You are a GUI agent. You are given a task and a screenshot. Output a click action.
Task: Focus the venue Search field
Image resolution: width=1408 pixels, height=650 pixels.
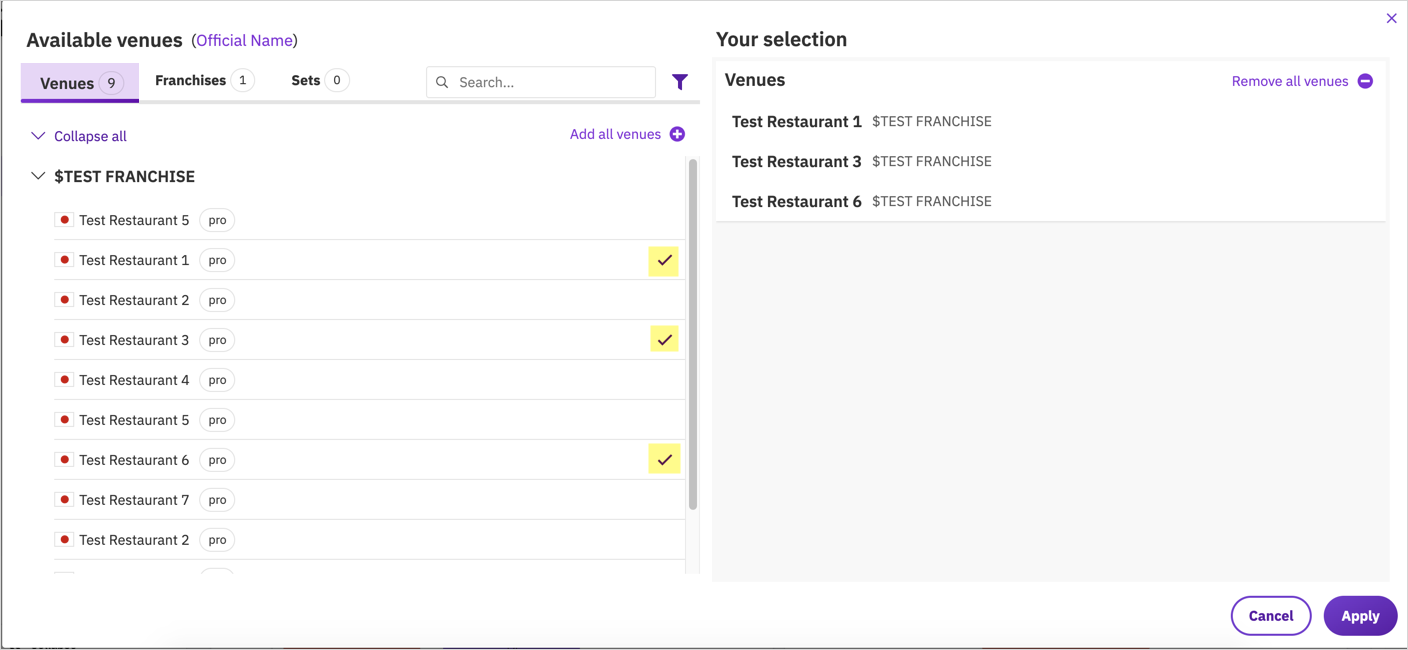(x=541, y=82)
